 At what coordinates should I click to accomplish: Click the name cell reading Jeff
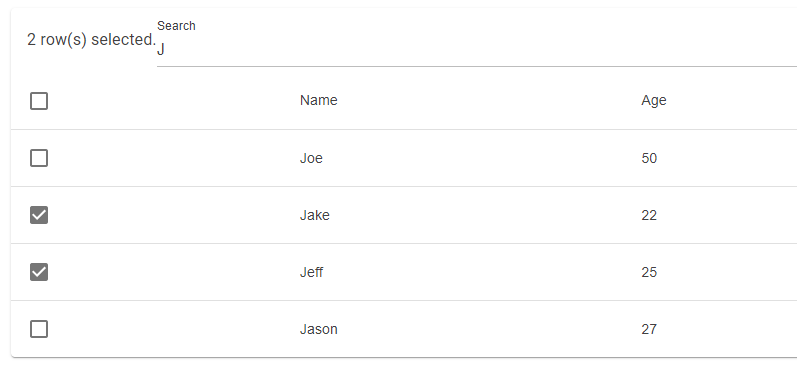point(312,272)
